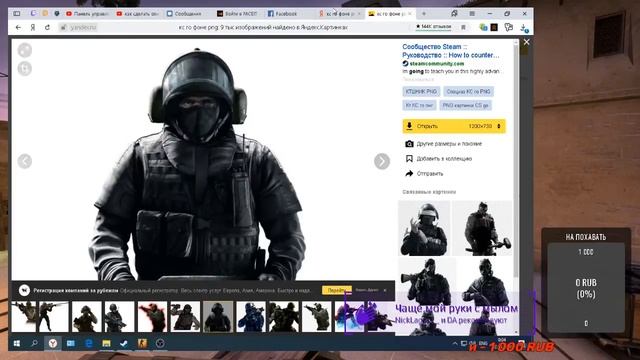Viewport: 640px width, 360px height.
Task: Open the CS:GO taskbar icon
Action: 142,344
